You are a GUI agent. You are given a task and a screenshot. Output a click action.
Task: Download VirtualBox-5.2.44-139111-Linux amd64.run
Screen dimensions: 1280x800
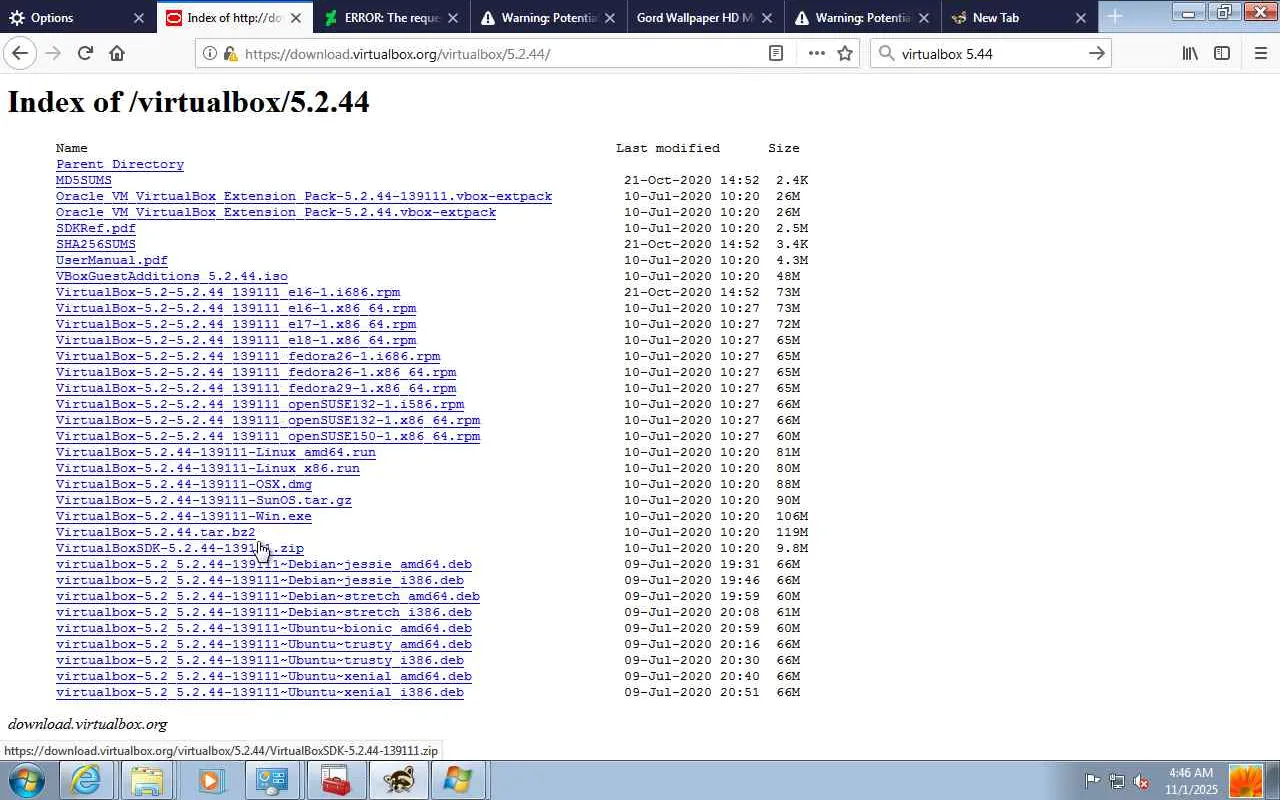(x=216, y=452)
